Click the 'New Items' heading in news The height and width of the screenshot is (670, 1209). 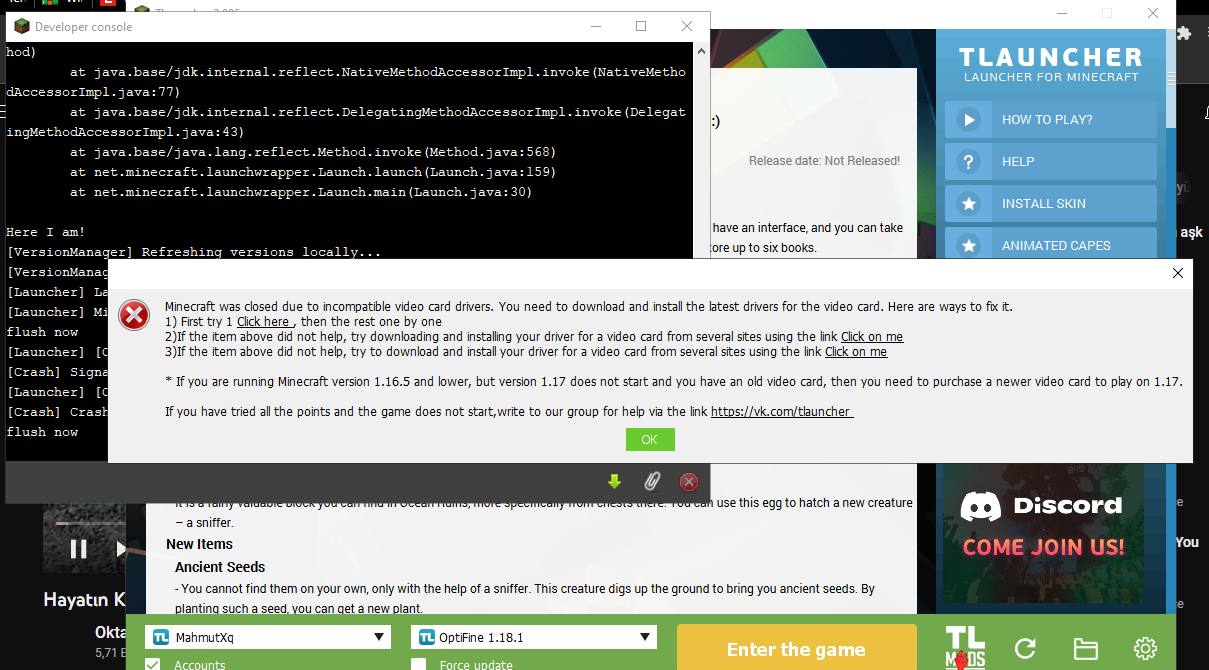(199, 544)
